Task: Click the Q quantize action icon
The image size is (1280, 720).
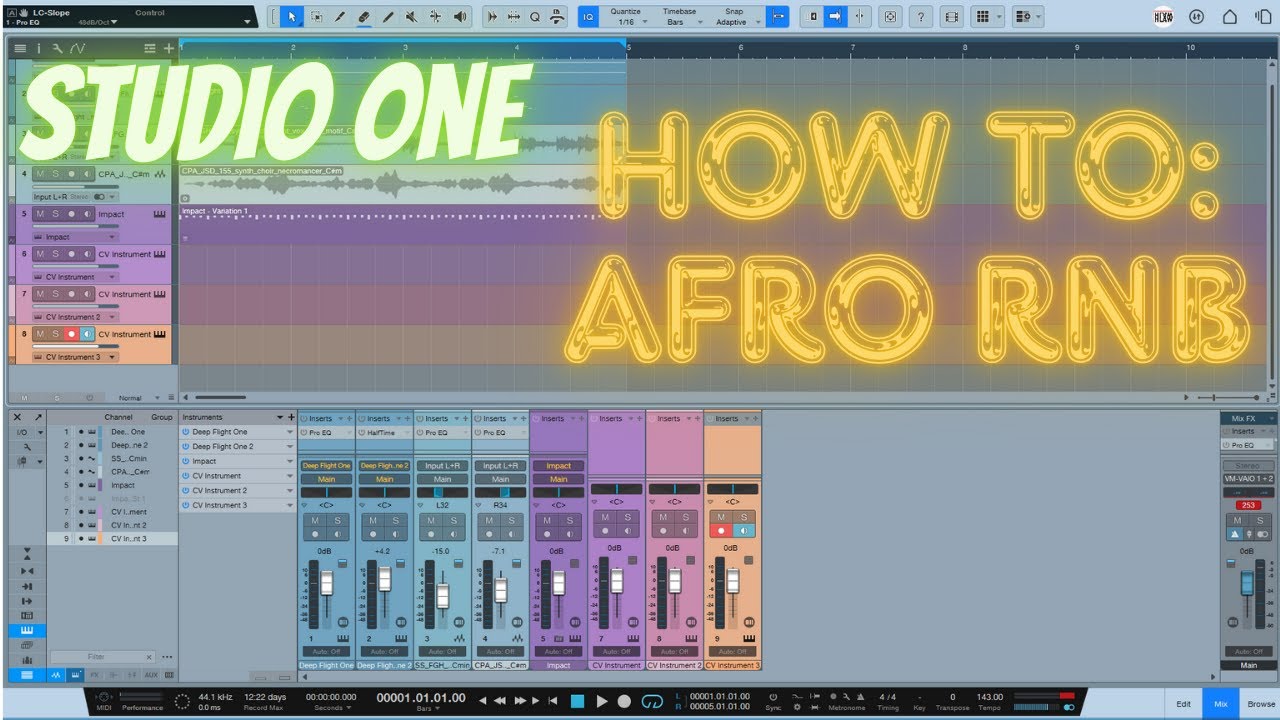Action: (x=535, y=17)
